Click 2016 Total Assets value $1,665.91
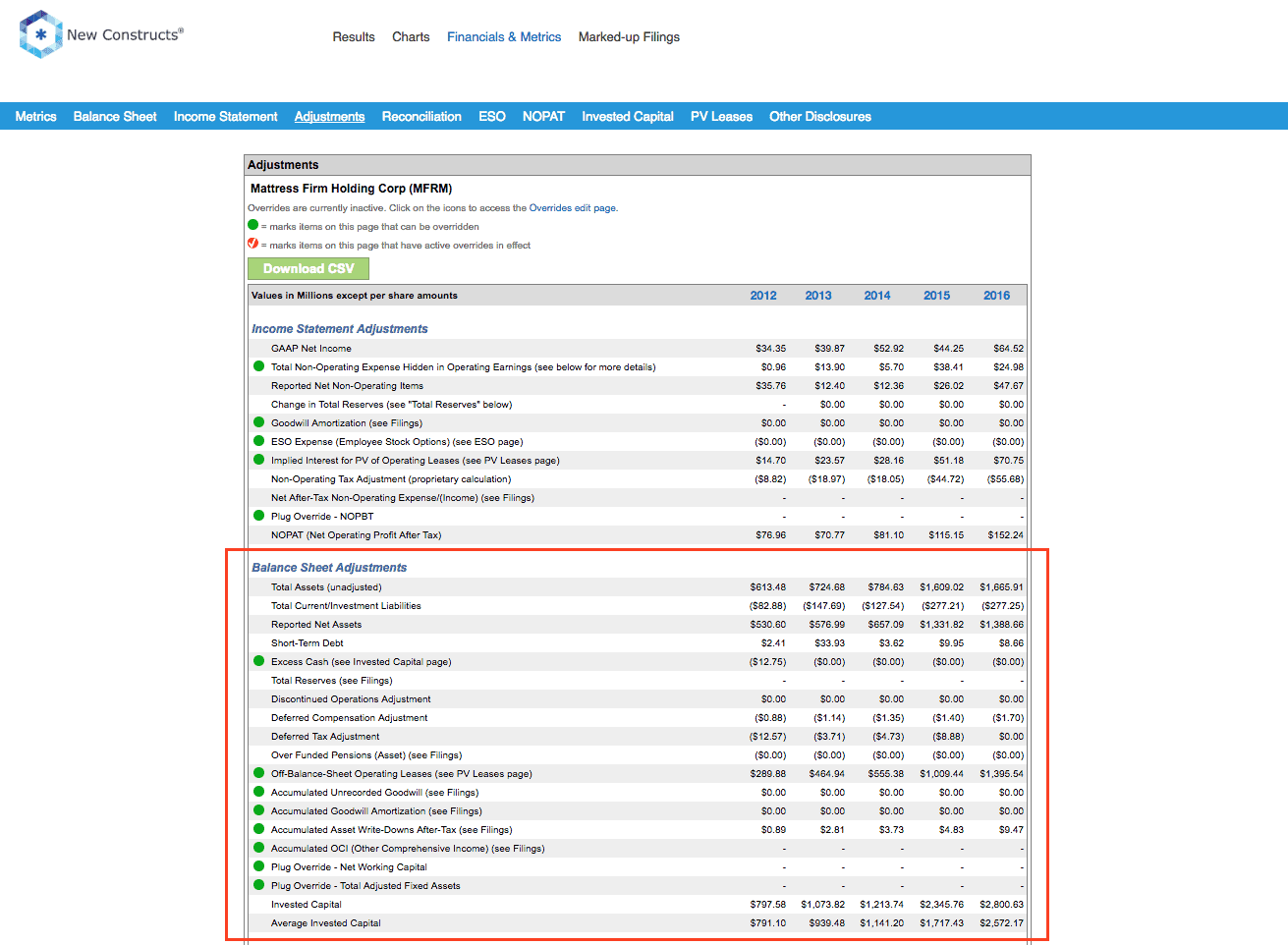 click(x=1001, y=587)
